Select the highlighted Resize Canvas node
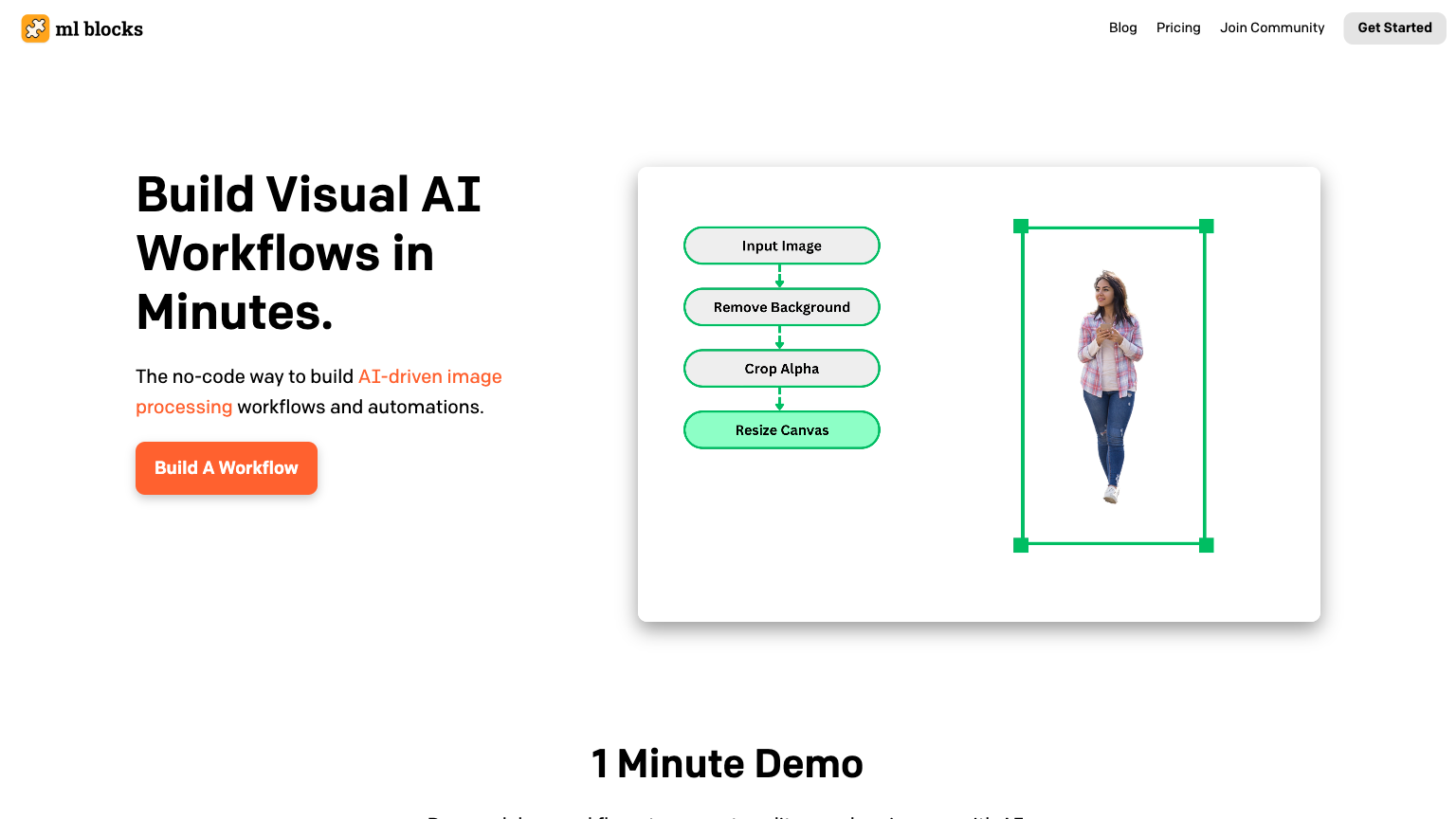The height and width of the screenshot is (819, 1456). point(782,430)
